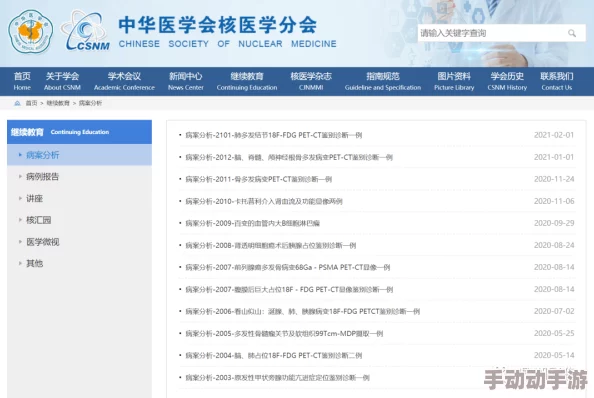This screenshot has width=594, height=398.
Task: Open the 继续教育 Continuing Education menu
Action: point(247,81)
